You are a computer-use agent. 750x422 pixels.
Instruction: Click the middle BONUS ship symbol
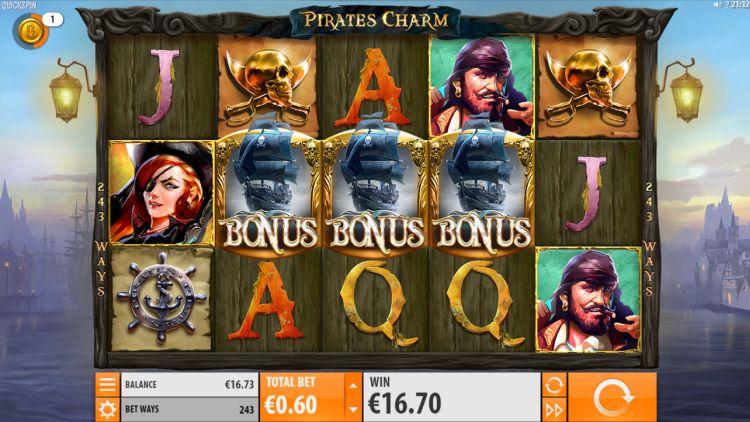(375, 191)
